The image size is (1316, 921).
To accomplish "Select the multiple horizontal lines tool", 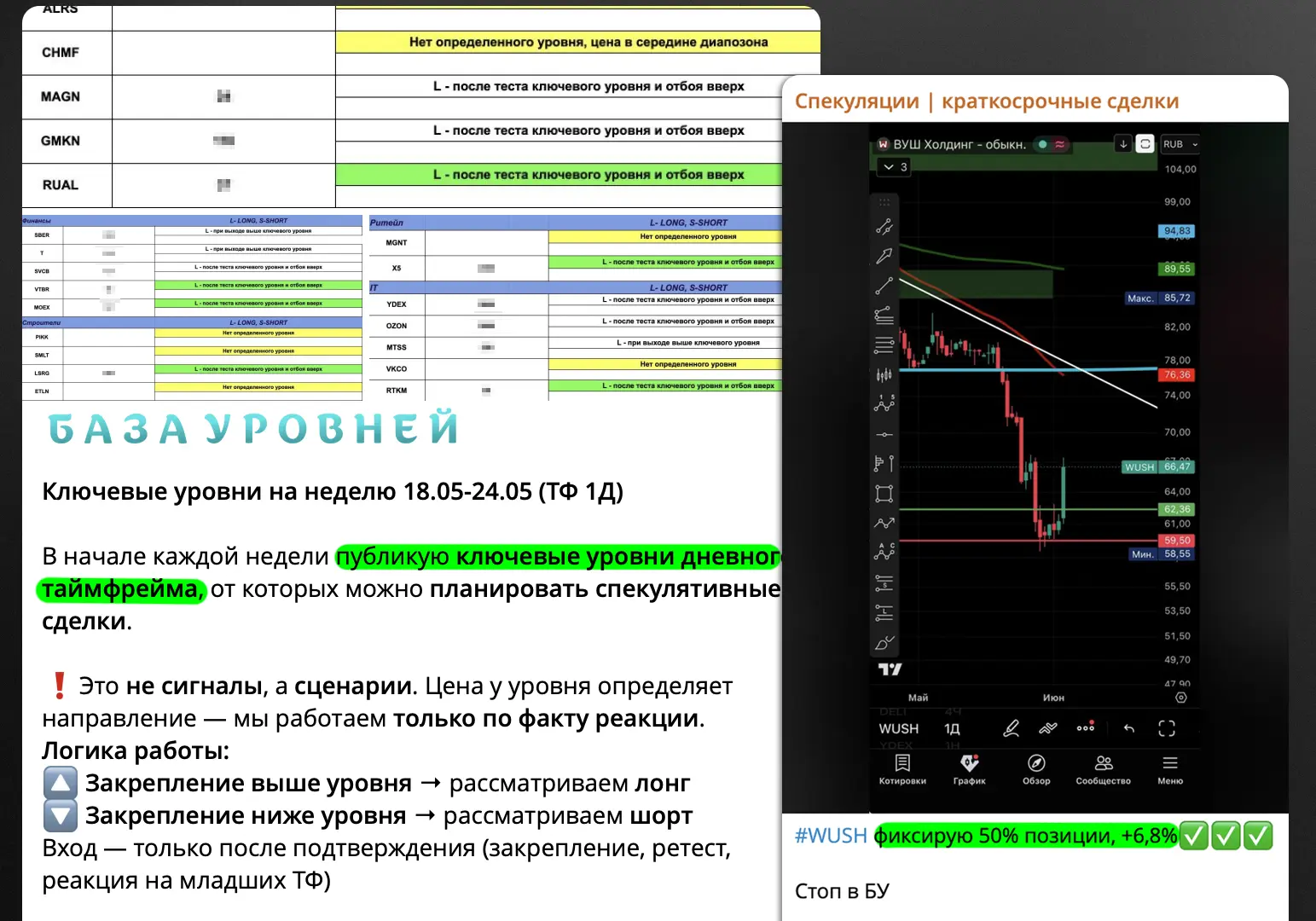I will 884,345.
